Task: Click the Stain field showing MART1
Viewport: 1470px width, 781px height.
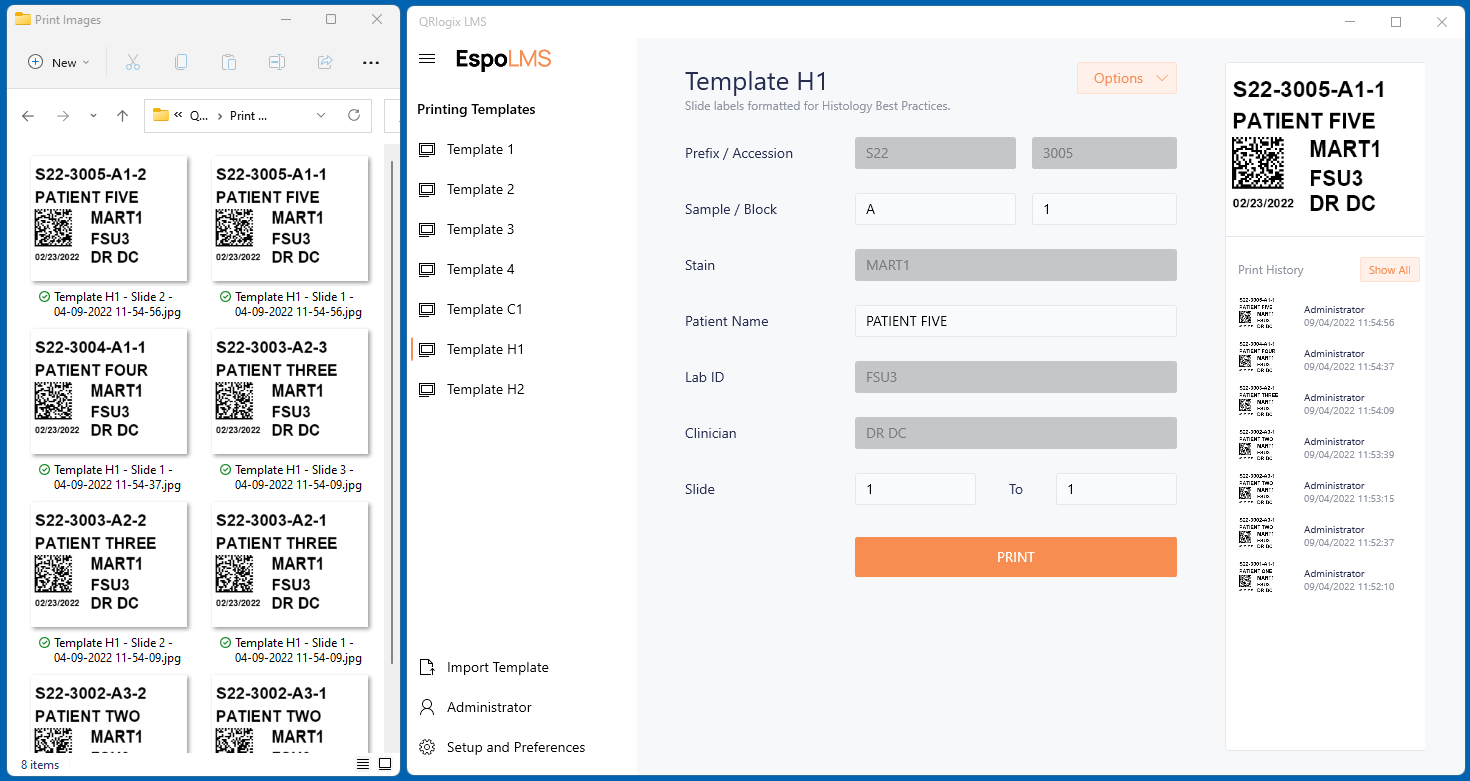Action: (1016, 265)
